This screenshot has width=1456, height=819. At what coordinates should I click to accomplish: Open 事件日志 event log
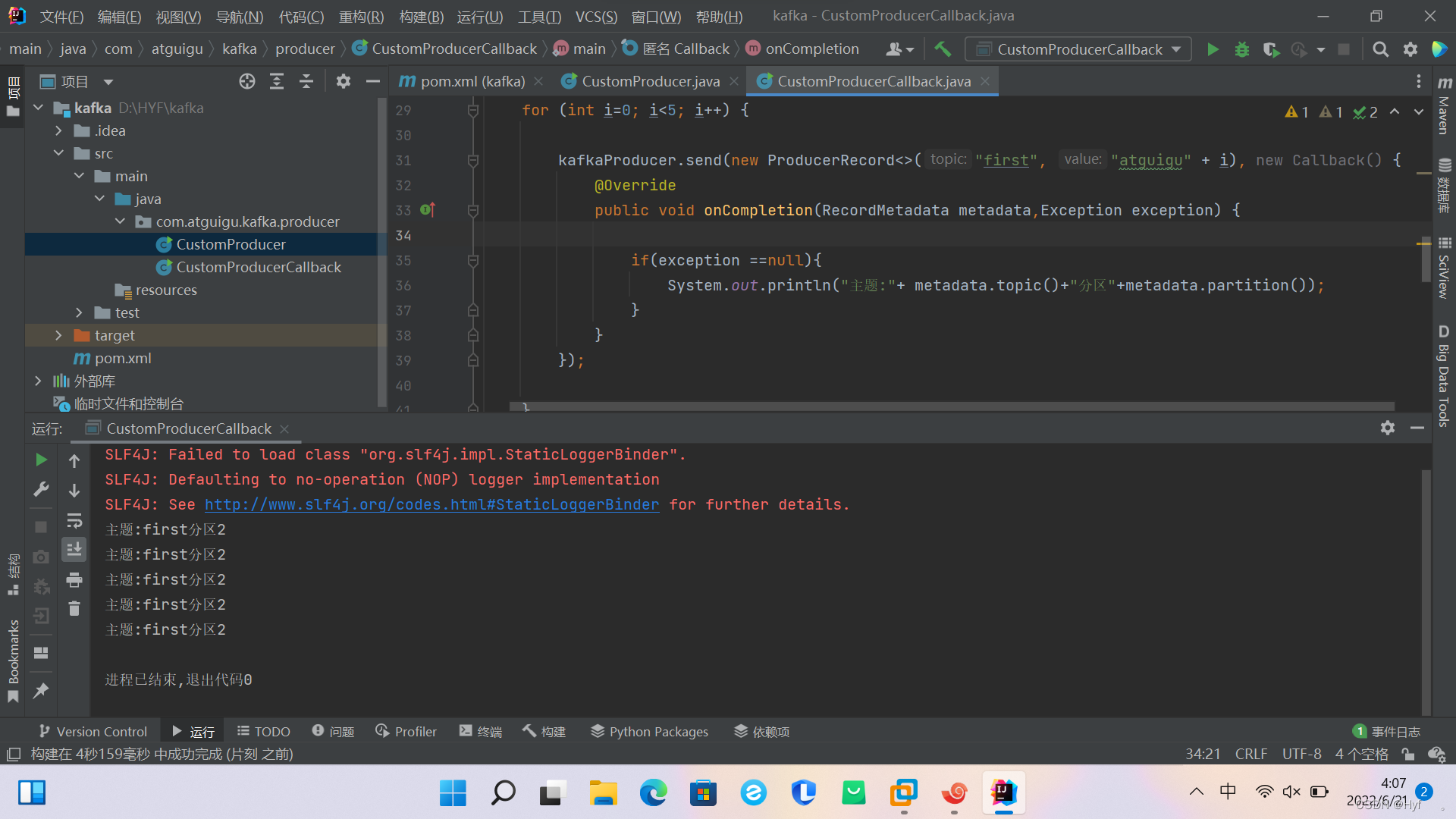click(1387, 731)
